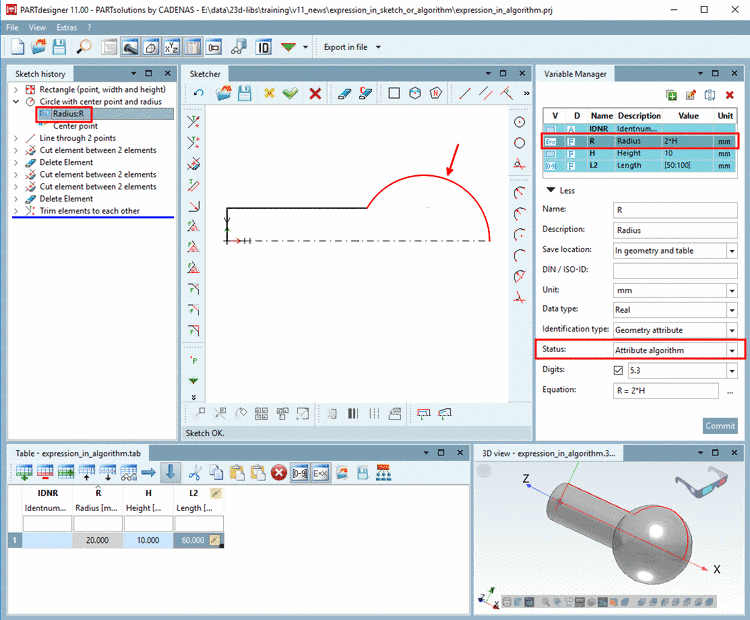Image resolution: width=750 pixels, height=620 pixels.
Task: Open the ? help menu
Action: (89, 27)
